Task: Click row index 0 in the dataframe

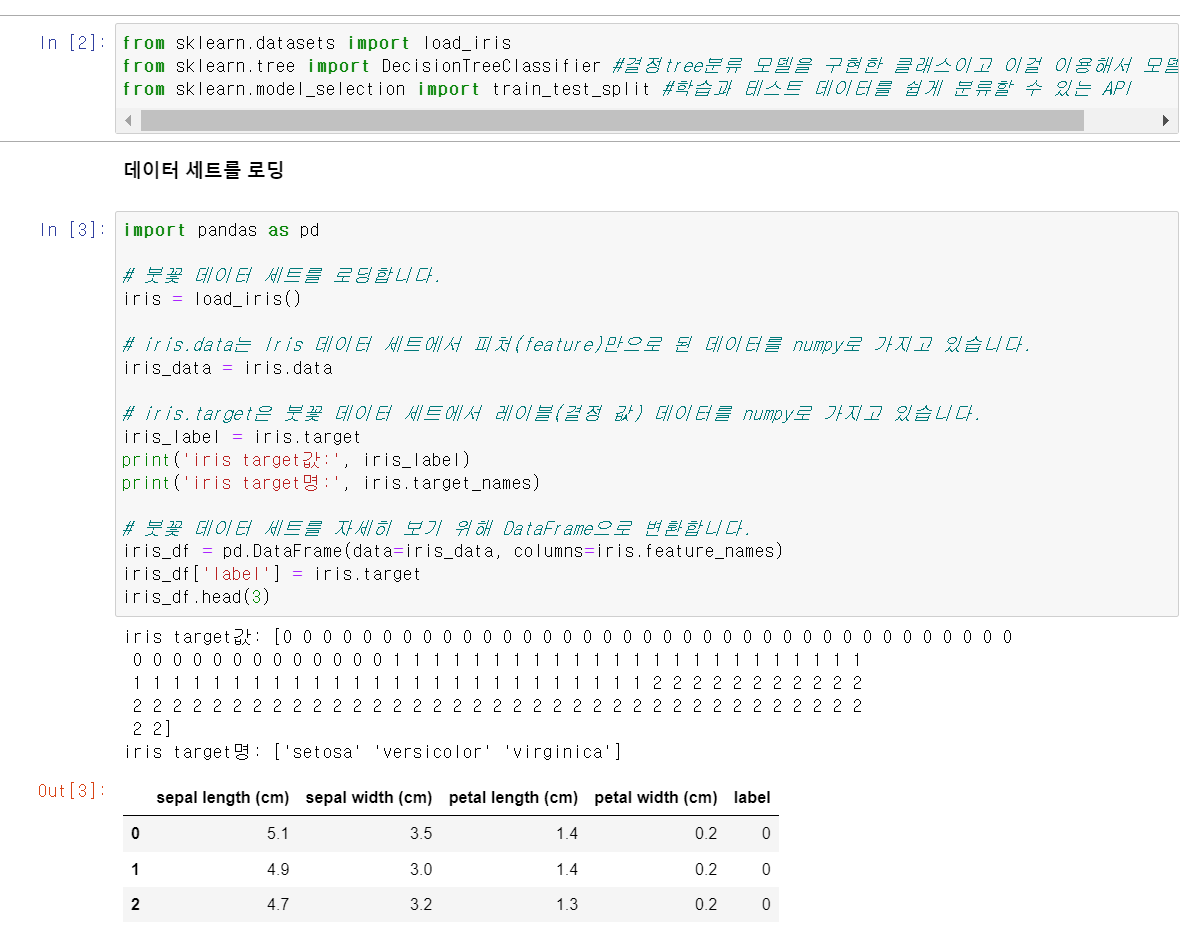Action: (135, 833)
